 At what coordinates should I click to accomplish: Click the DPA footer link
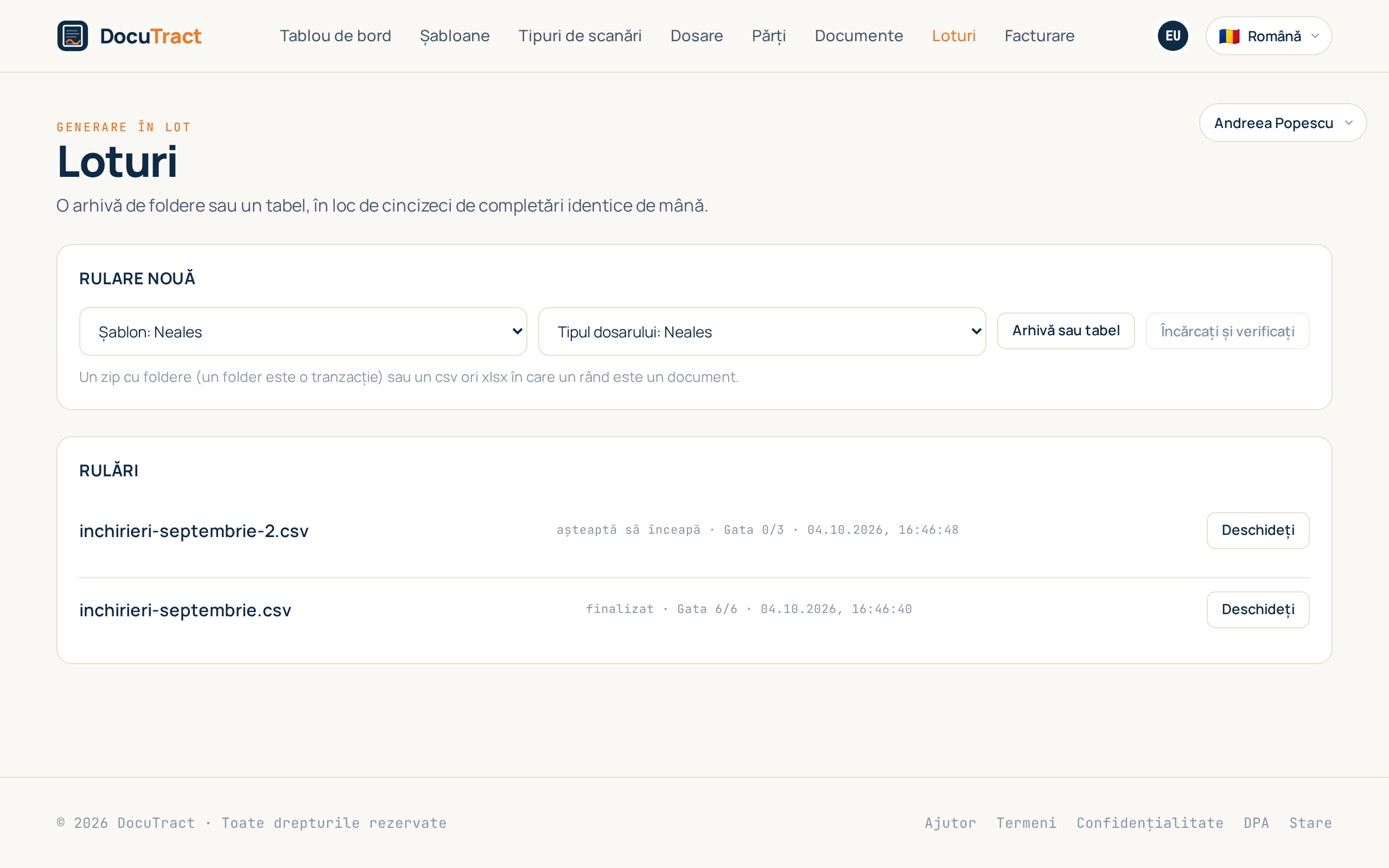click(x=1256, y=822)
